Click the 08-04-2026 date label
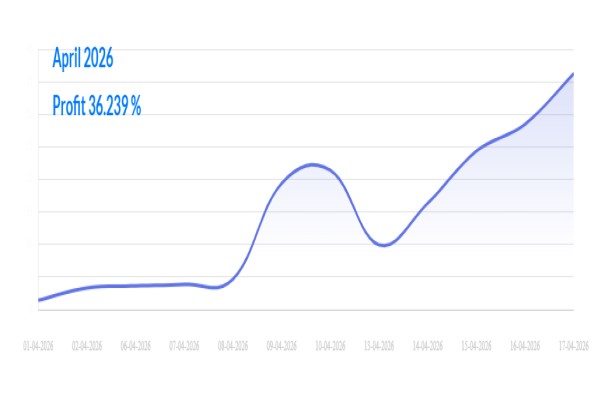612x408 pixels. pyautogui.click(x=233, y=346)
